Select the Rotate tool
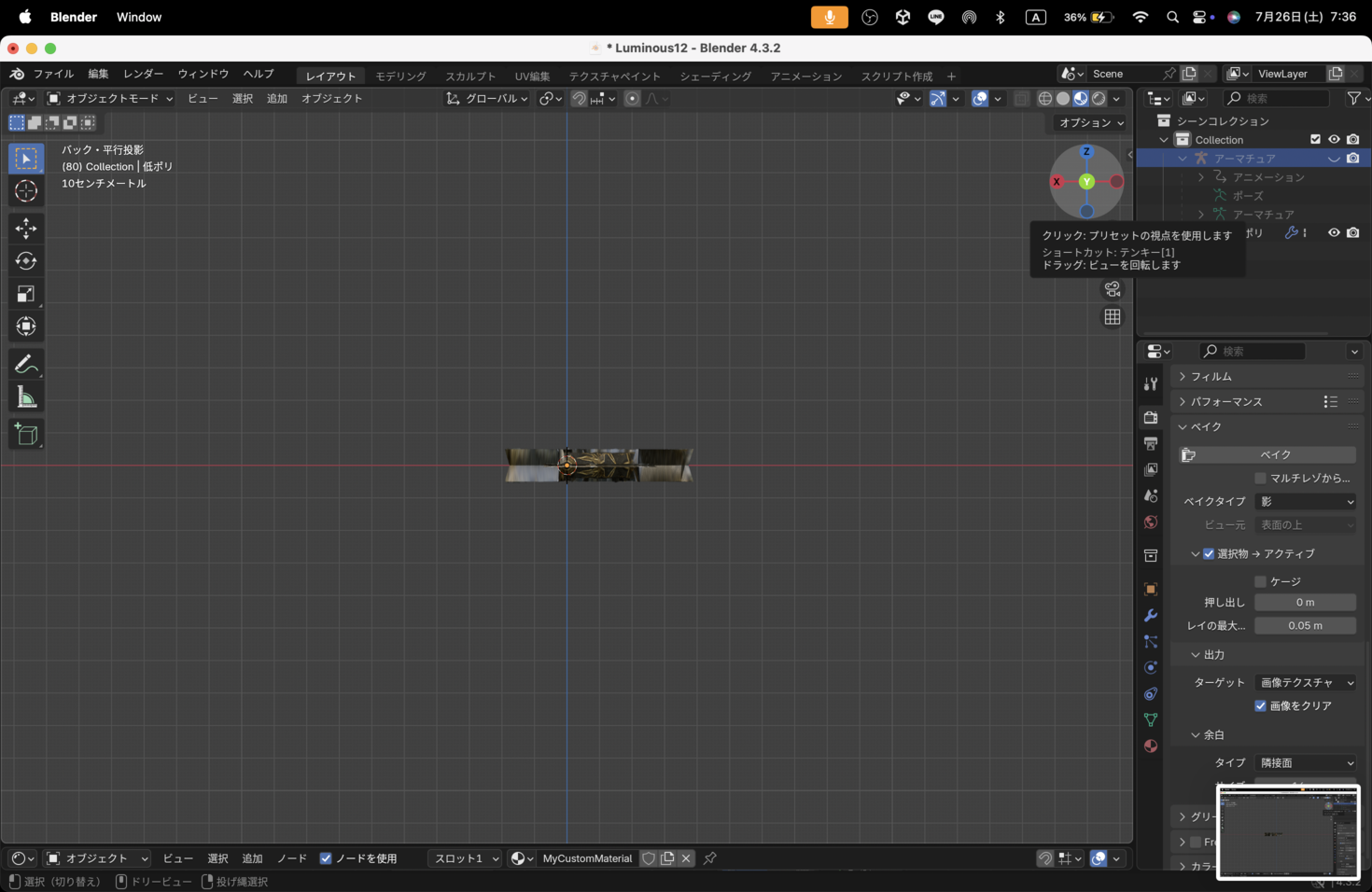Screen dimensions: 1372x892 click(x=26, y=261)
